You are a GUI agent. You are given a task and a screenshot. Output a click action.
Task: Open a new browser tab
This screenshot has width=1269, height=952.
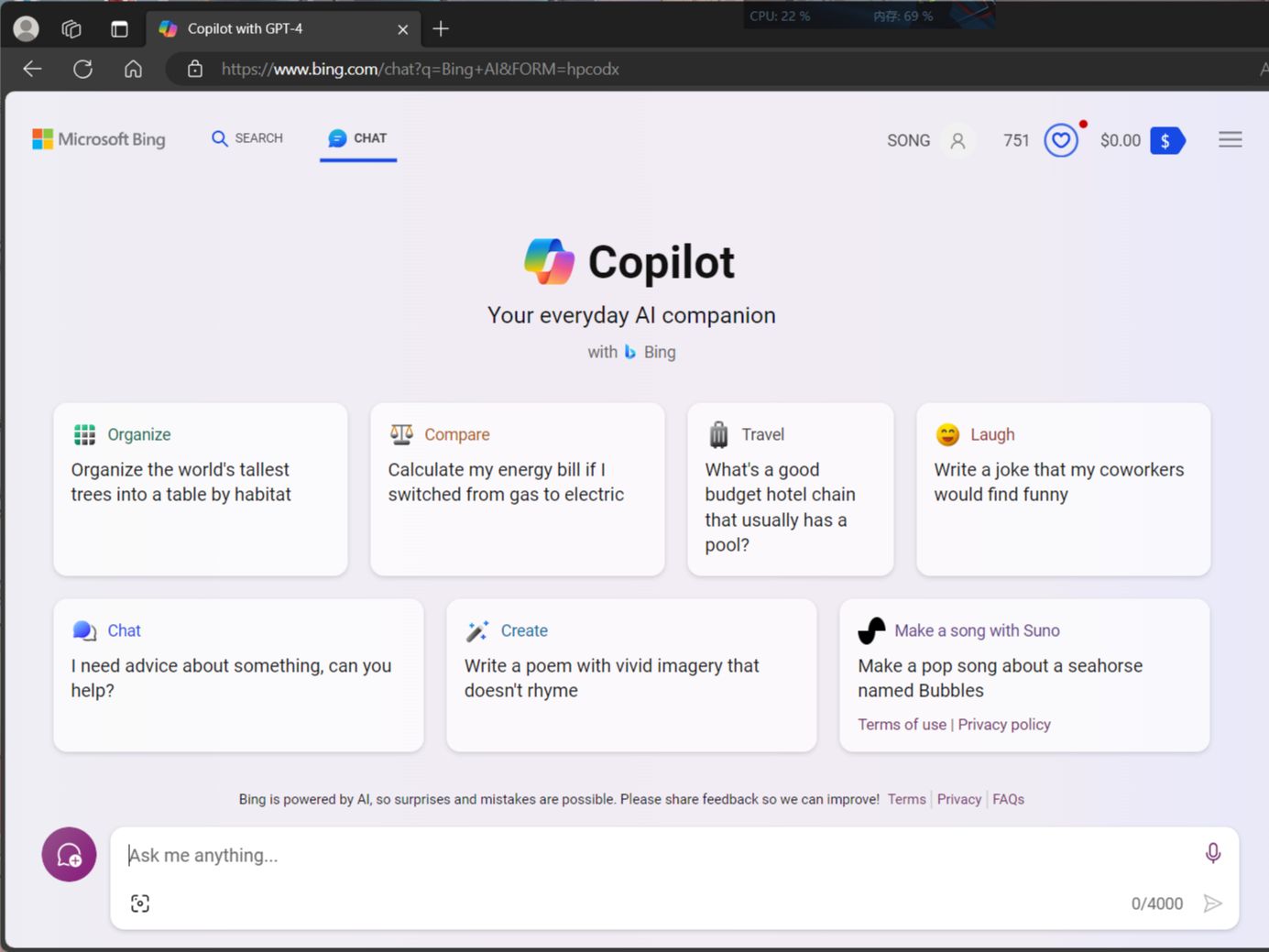pyautogui.click(x=441, y=28)
